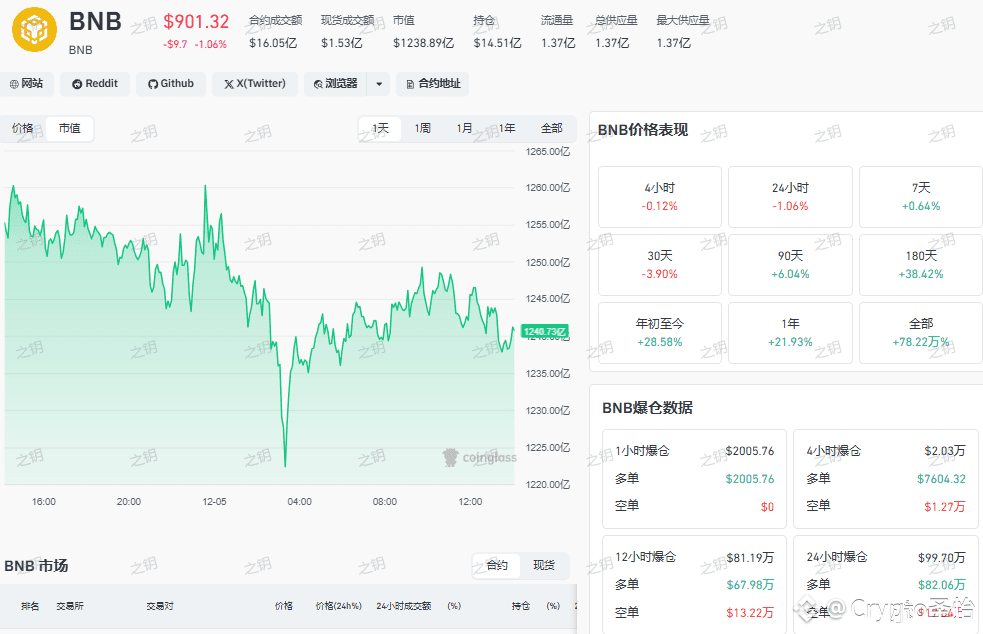Sort by 持仓 column header
The width and height of the screenshot is (983, 634).
(x=520, y=606)
